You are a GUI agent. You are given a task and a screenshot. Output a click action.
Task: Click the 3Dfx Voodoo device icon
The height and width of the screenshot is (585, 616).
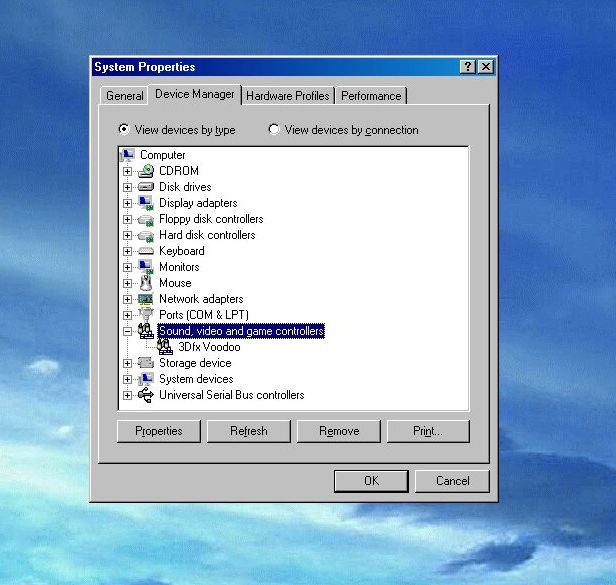(165, 347)
